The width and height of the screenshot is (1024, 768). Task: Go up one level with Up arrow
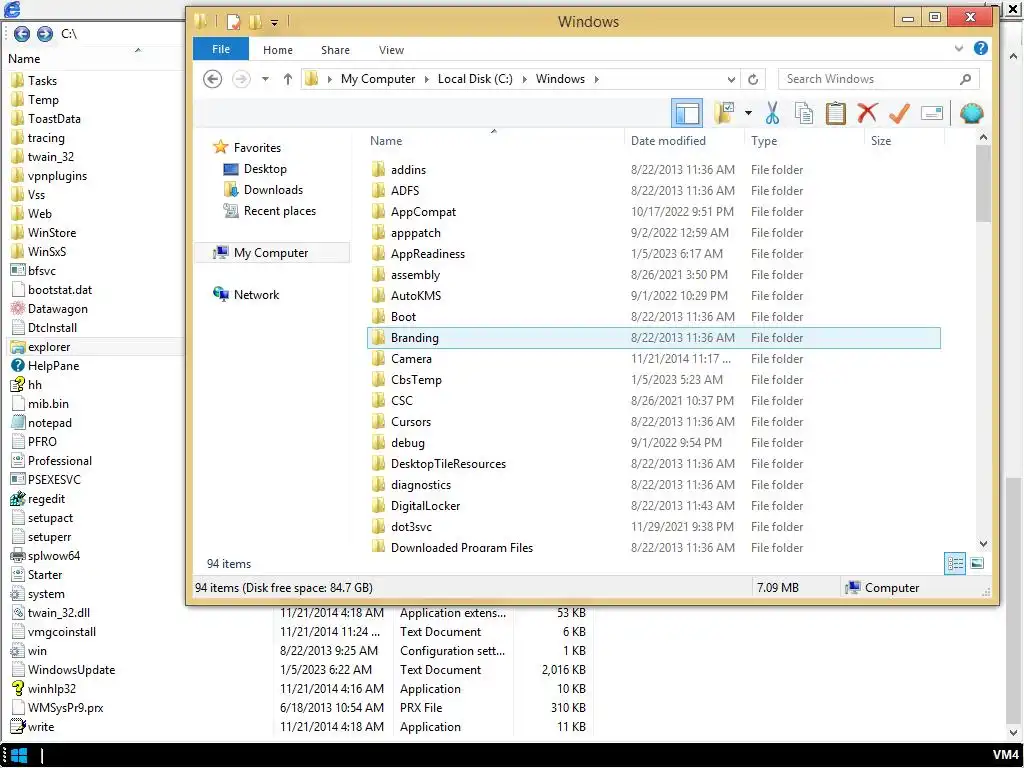pyautogui.click(x=287, y=79)
